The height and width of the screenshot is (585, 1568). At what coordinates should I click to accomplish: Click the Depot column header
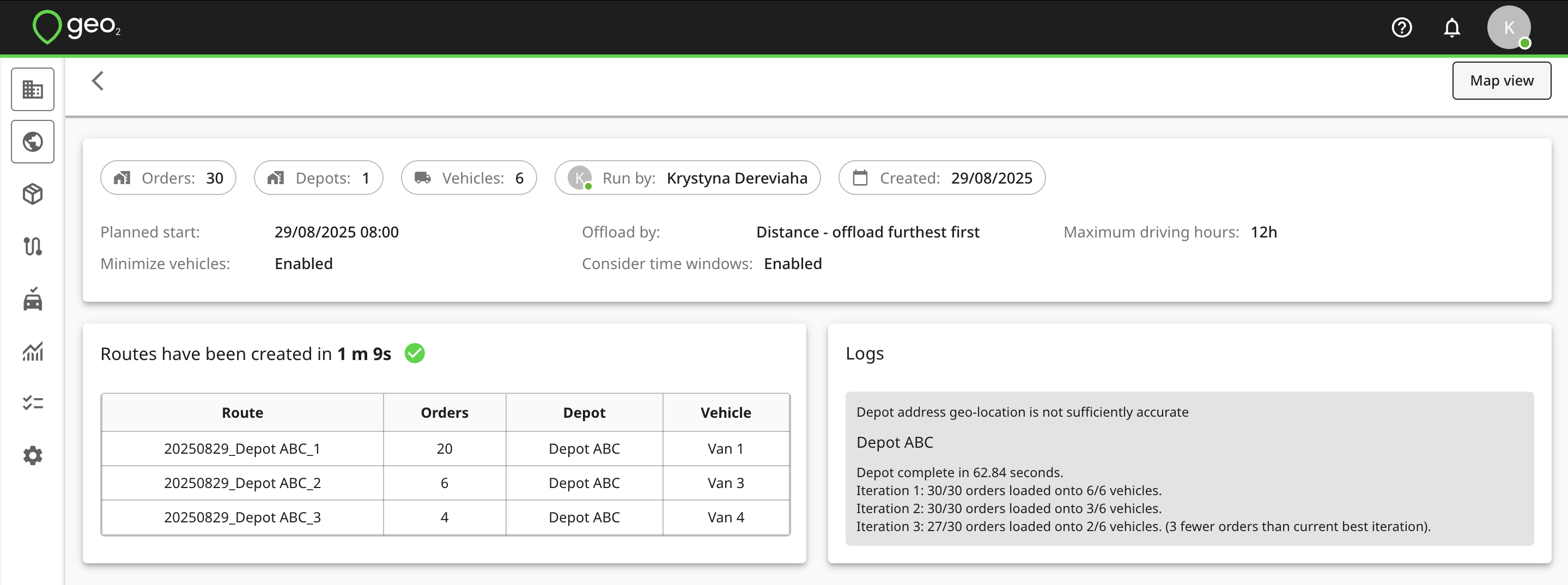point(584,413)
